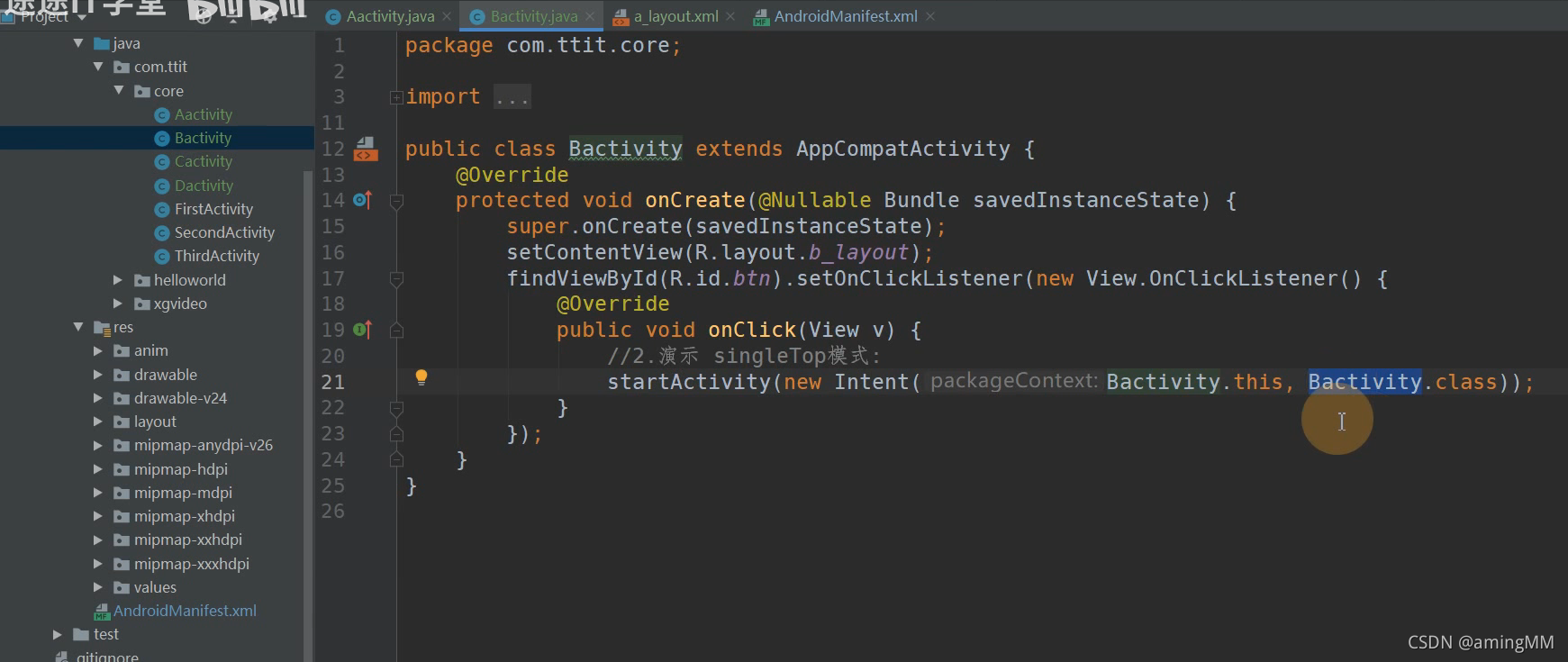
Task: Click the Bactivity class name in declaration
Action: click(625, 149)
